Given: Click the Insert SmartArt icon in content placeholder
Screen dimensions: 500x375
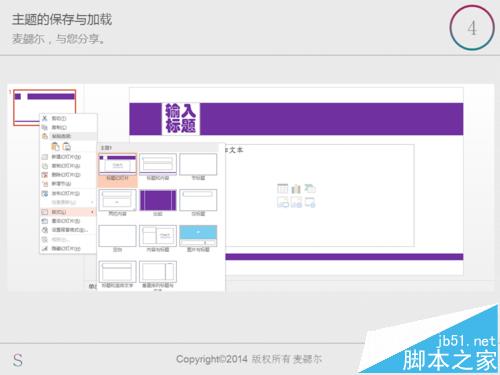Looking at the screenshot, I should (x=310, y=189).
